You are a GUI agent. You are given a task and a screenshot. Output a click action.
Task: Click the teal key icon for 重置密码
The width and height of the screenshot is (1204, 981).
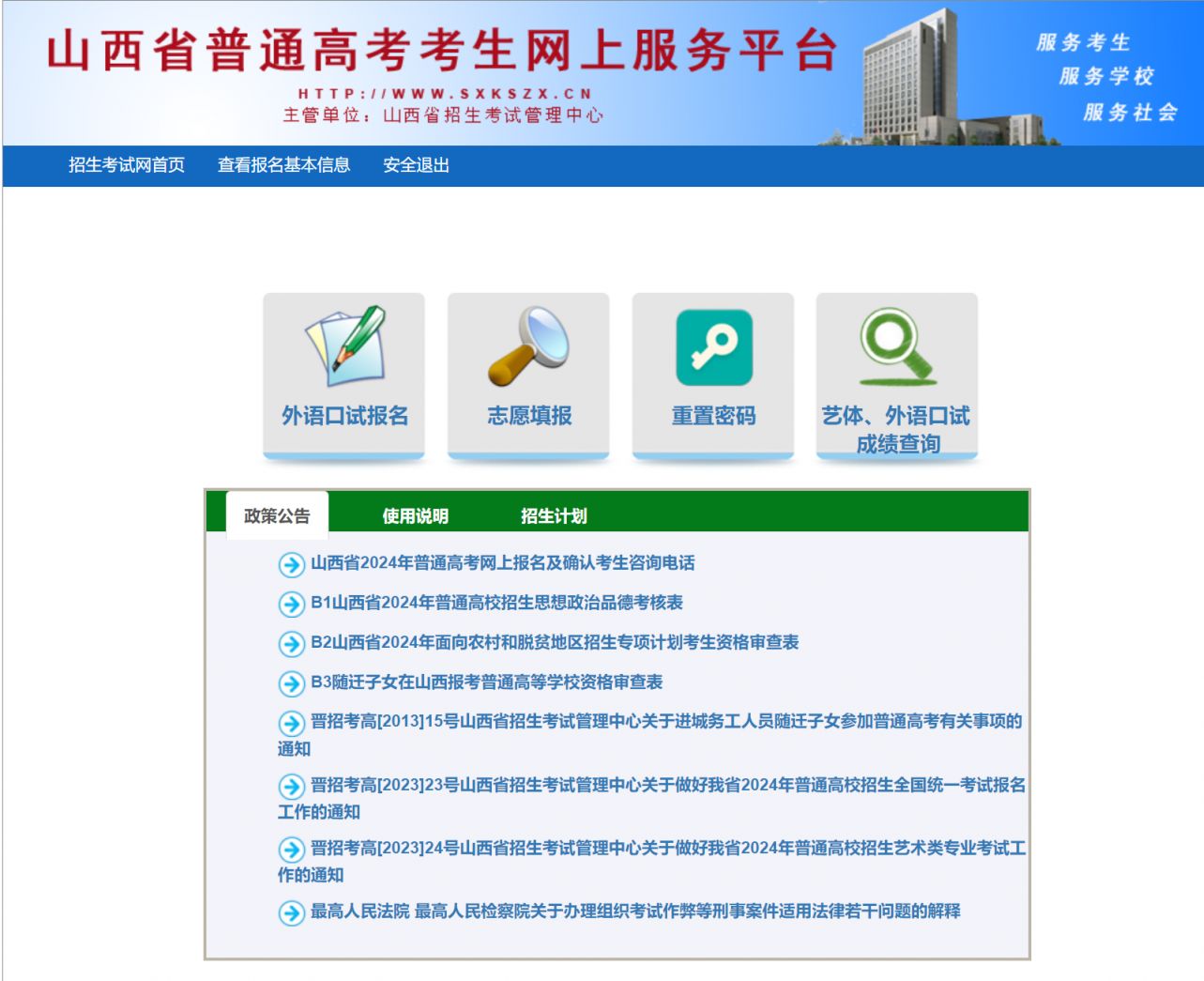pos(714,347)
